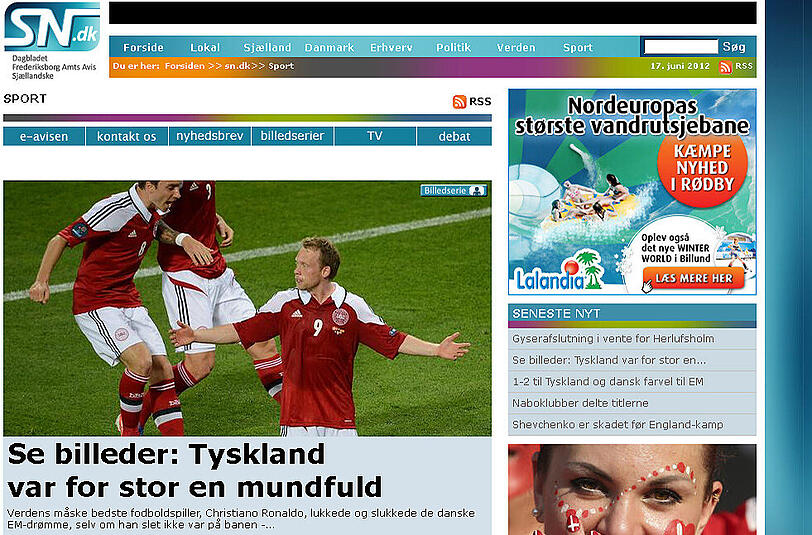
Task: Click the face-painted fan photo
Action: pyautogui.click(x=632, y=489)
